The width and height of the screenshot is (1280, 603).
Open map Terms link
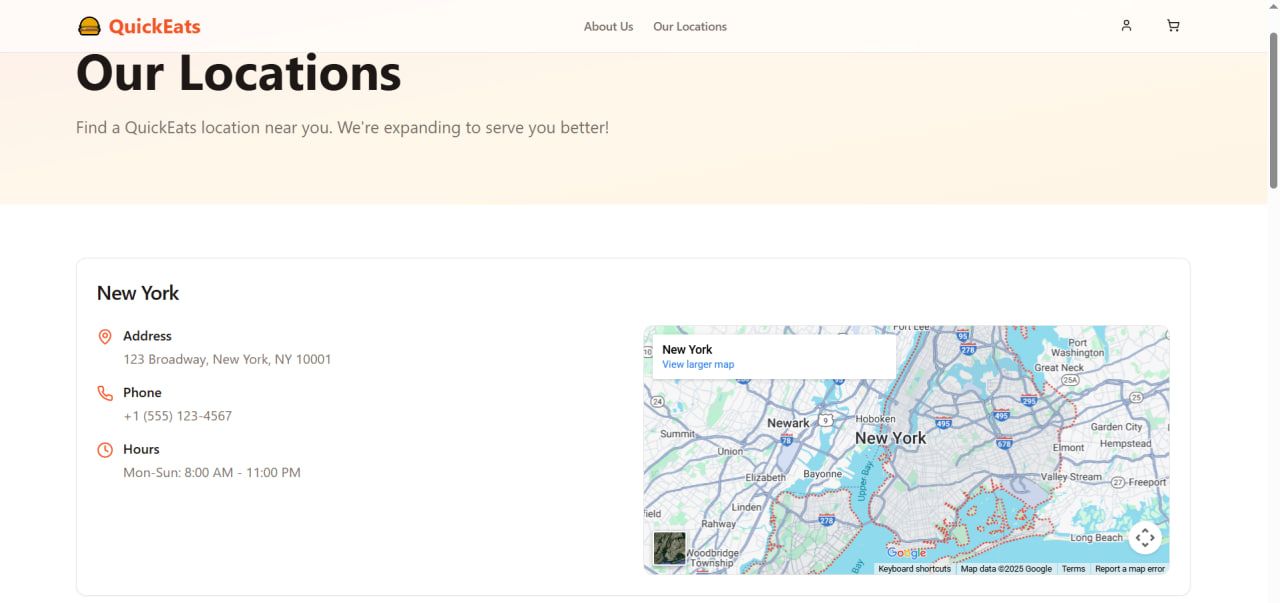(x=1073, y=569)
